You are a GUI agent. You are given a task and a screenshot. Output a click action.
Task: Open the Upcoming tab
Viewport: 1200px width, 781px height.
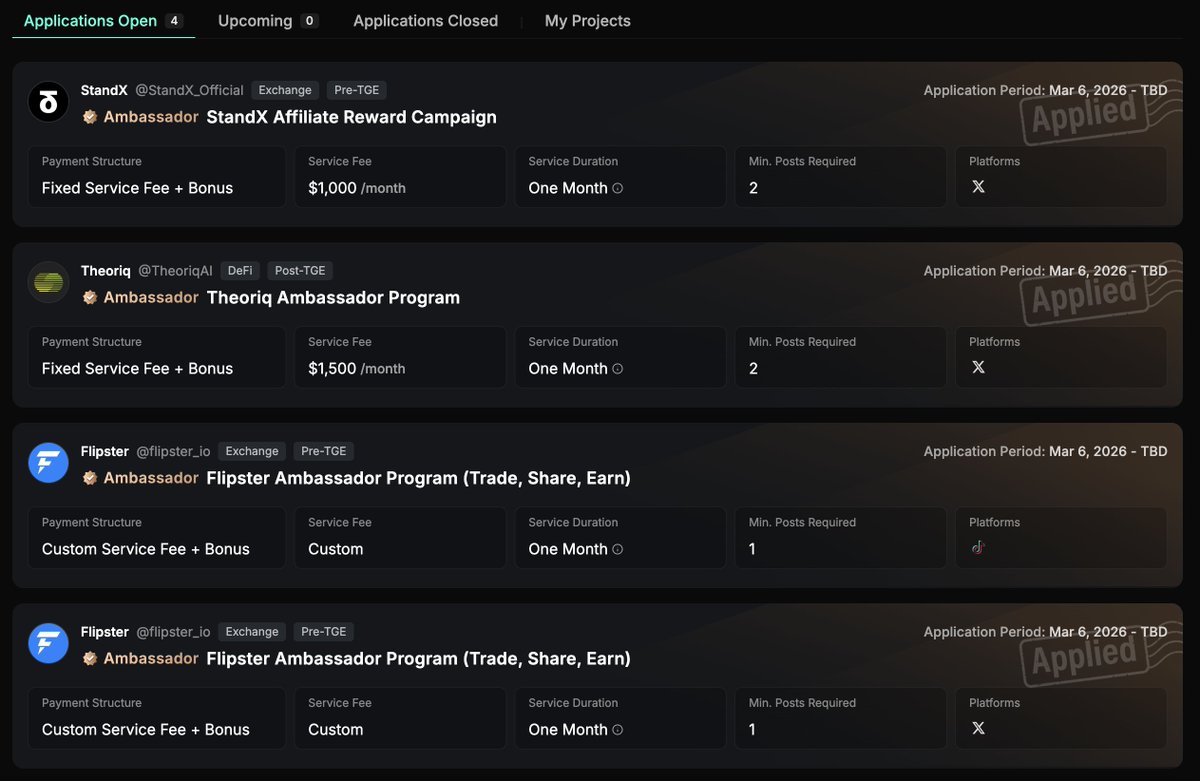(x=268, y=20)
